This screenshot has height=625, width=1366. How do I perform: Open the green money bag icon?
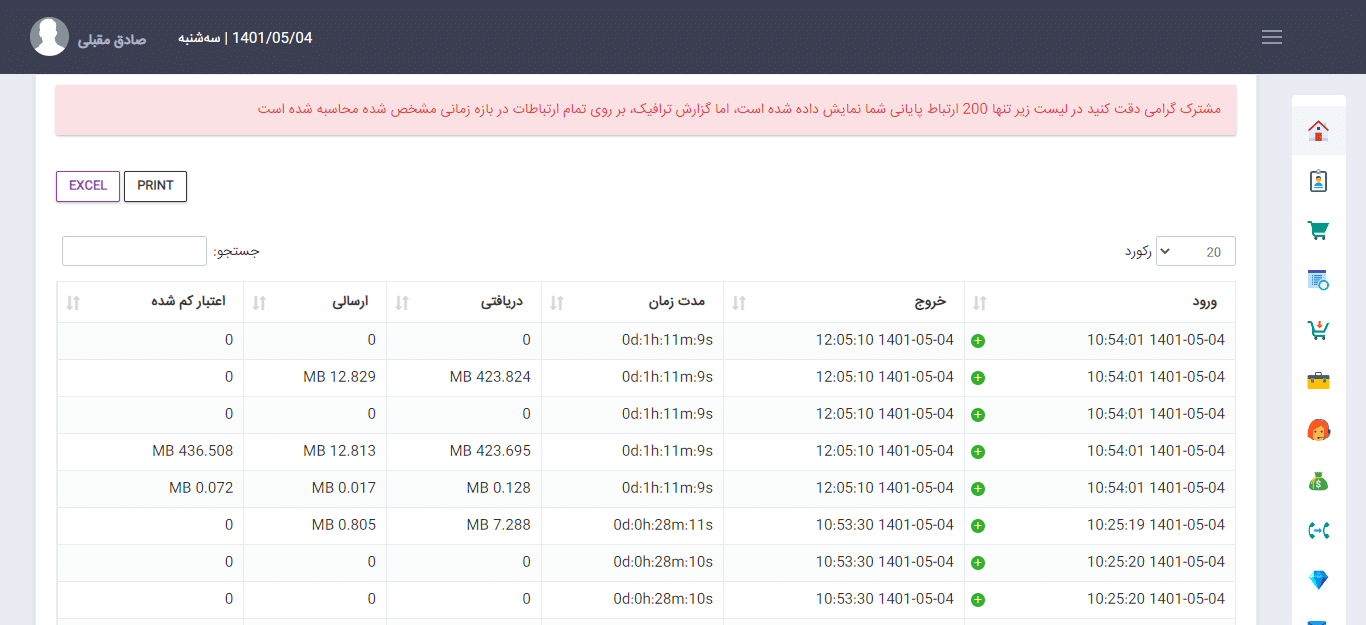1318,481
